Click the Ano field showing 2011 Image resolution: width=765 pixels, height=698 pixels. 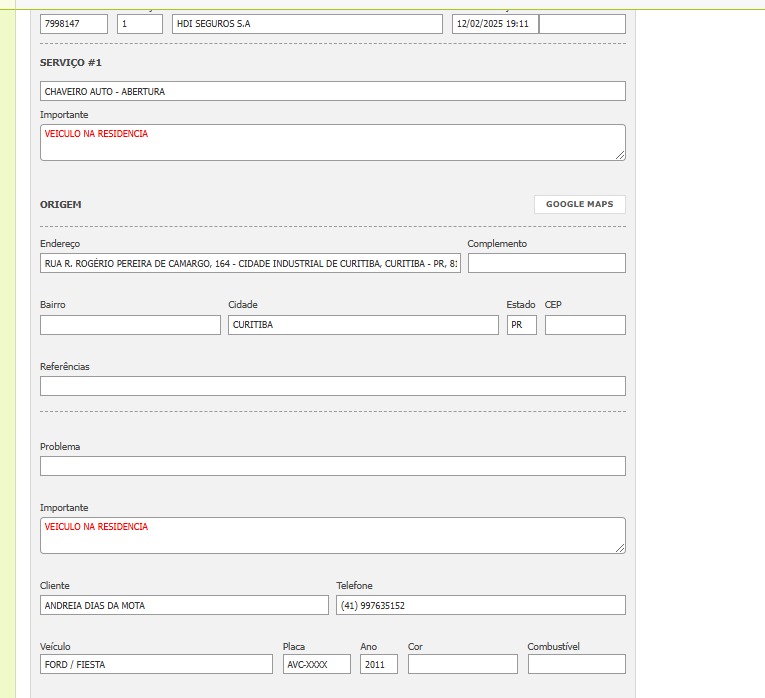[378, 664]
